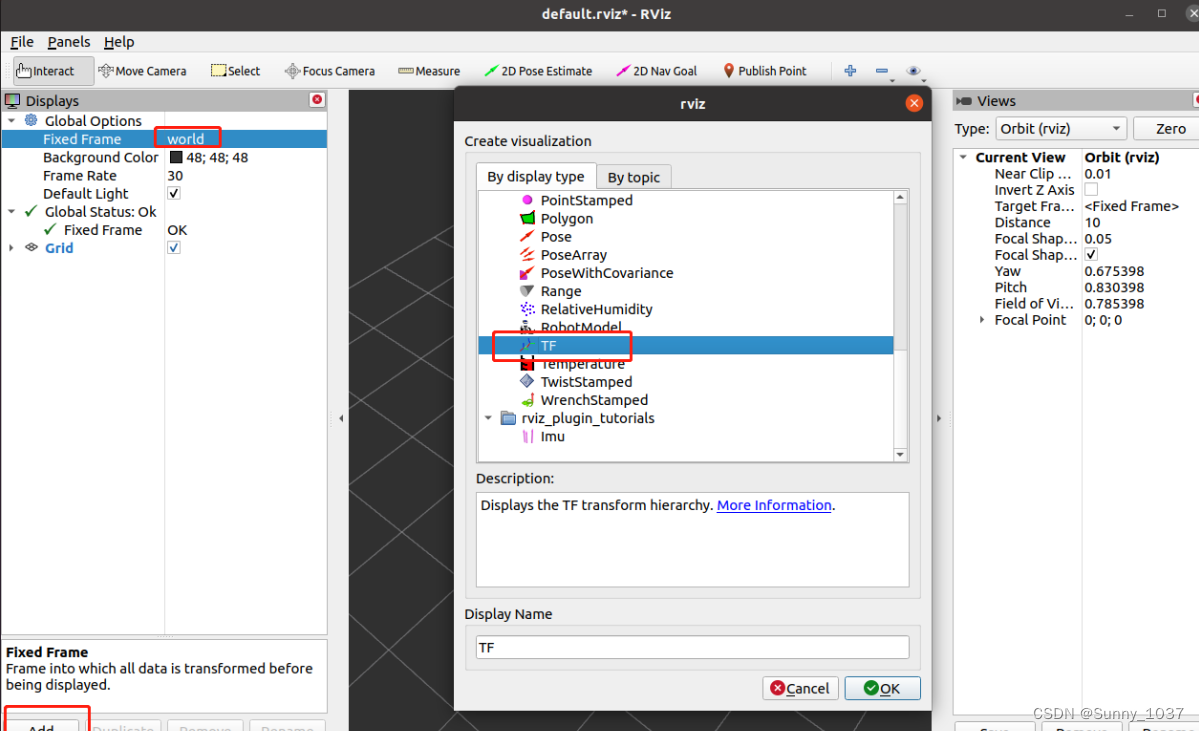Click the Fixed Frame world value
This screenshot has width=1199, height=731.
pyautogui.click(x=186, y=139)
